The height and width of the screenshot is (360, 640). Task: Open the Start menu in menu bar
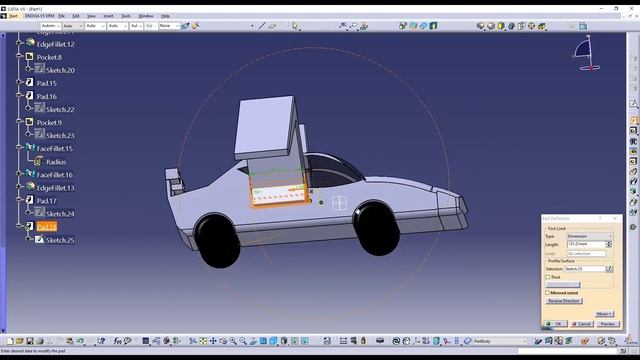13,16
